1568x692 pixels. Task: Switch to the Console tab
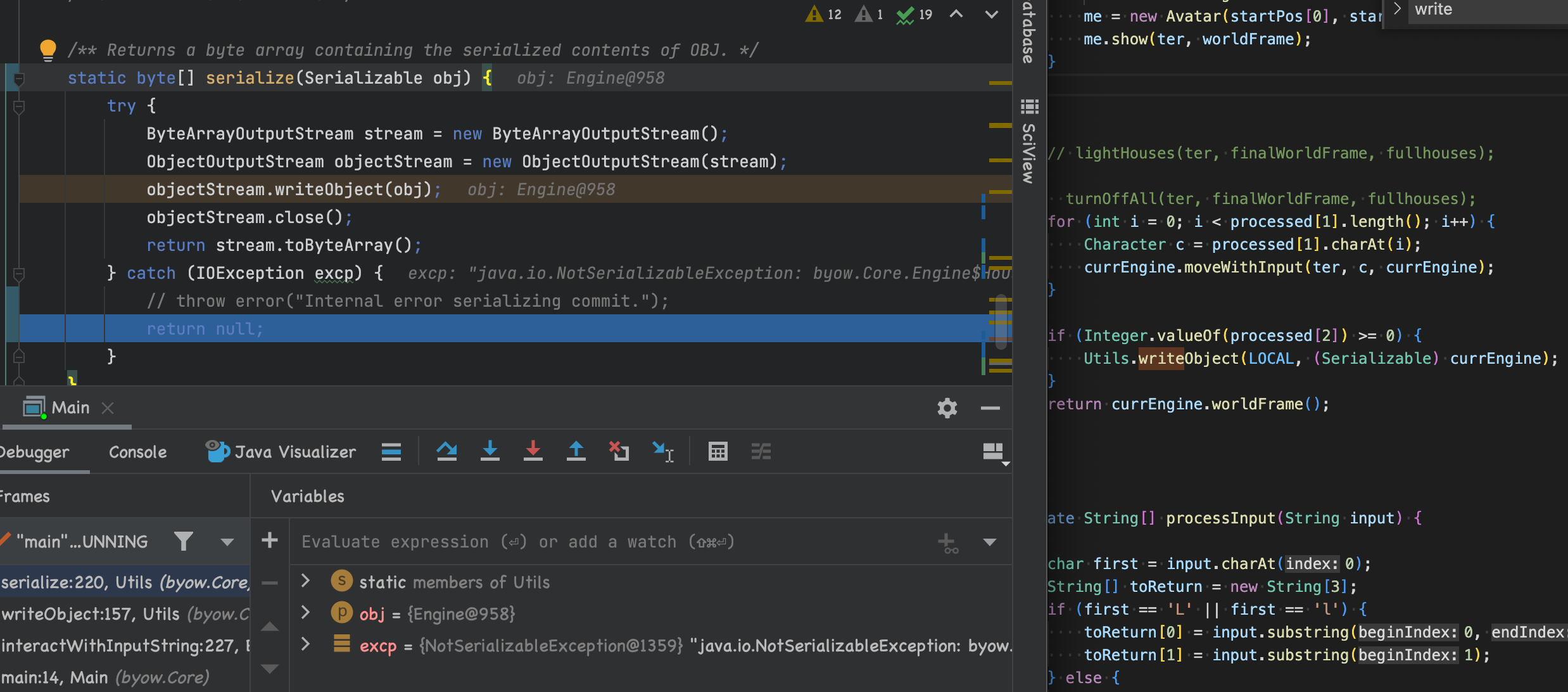tap(137, 452)
